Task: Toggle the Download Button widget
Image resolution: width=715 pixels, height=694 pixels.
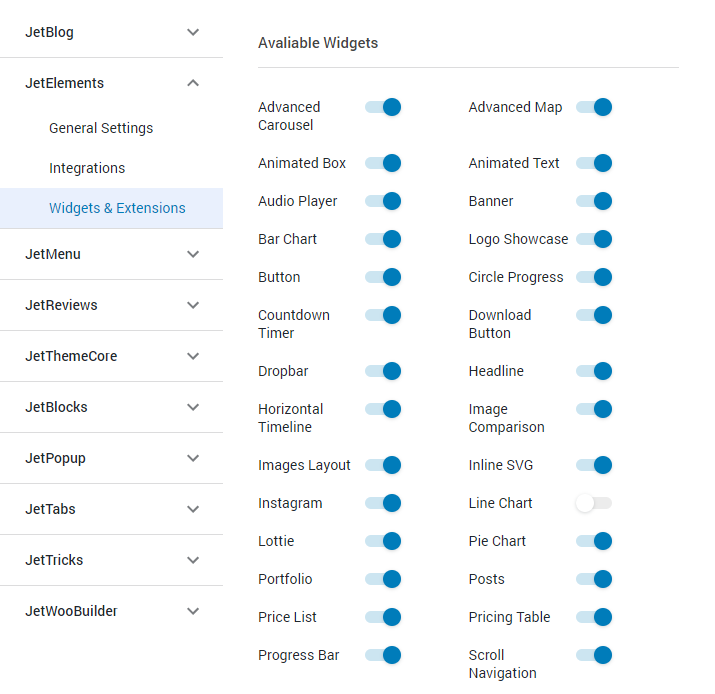Action: (x=594, y=315)
